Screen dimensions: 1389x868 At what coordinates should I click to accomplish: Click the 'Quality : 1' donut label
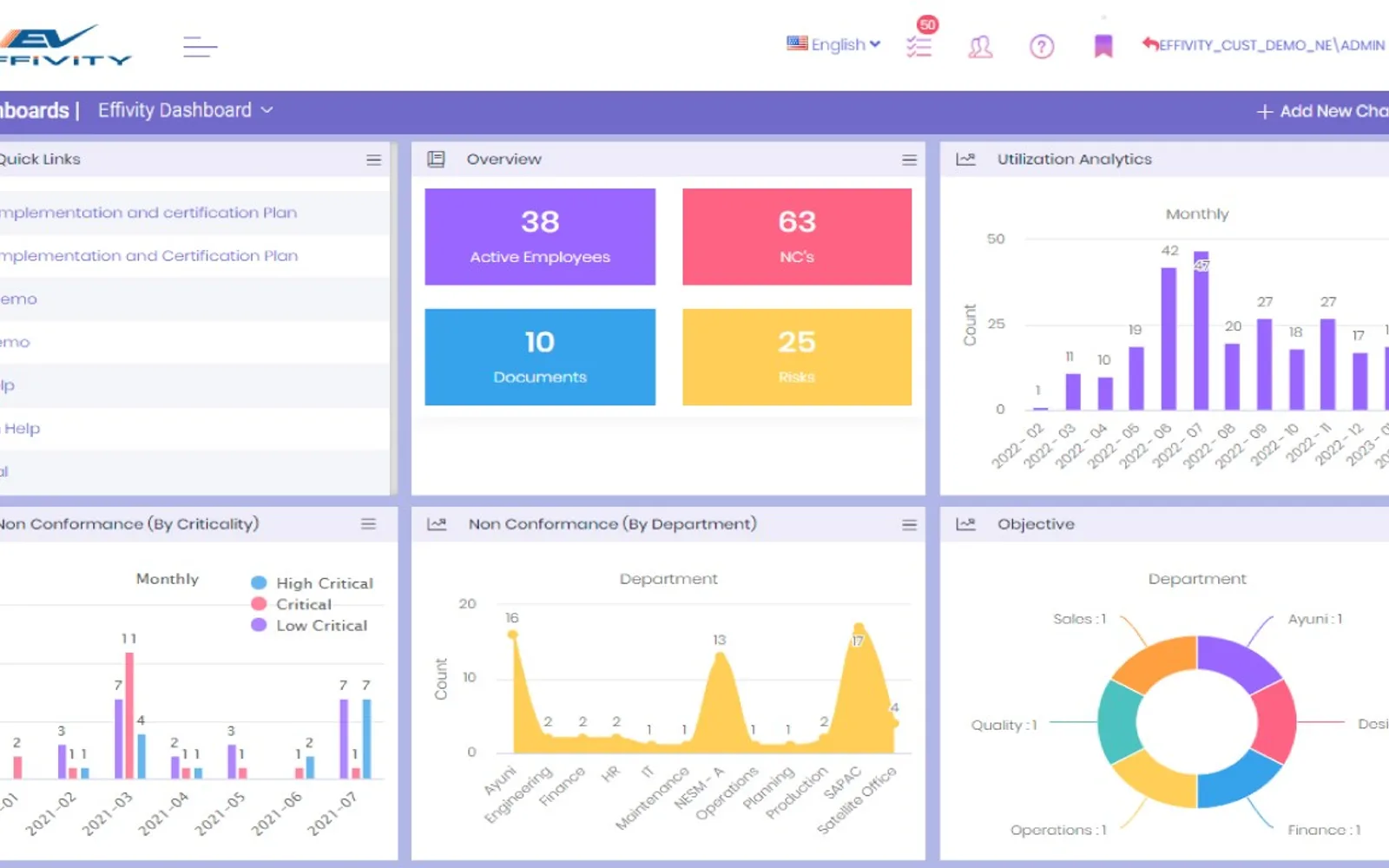pyautogui.click(x=1004, y=725)
